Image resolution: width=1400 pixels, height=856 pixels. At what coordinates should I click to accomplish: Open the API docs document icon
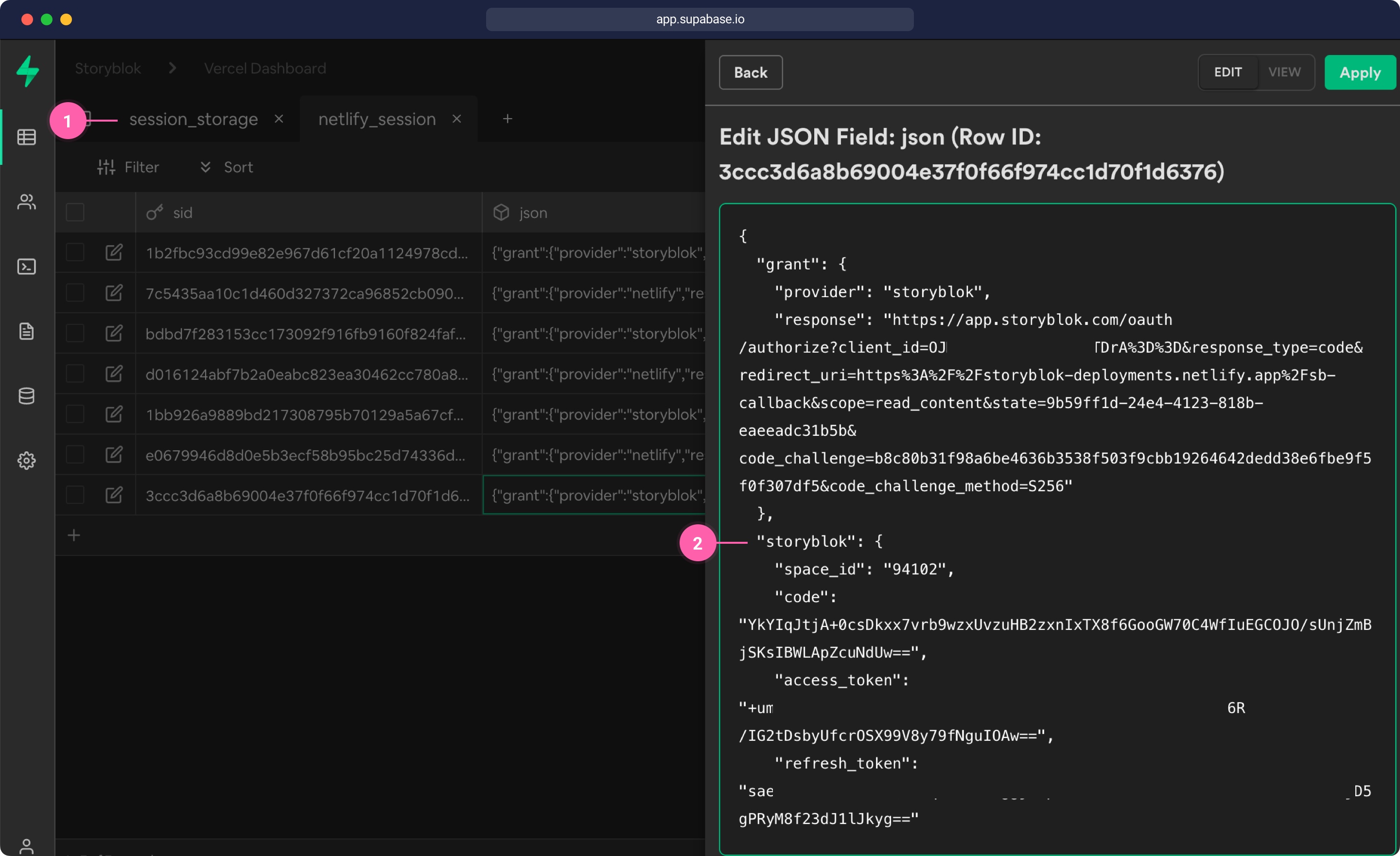coord(27,331)
